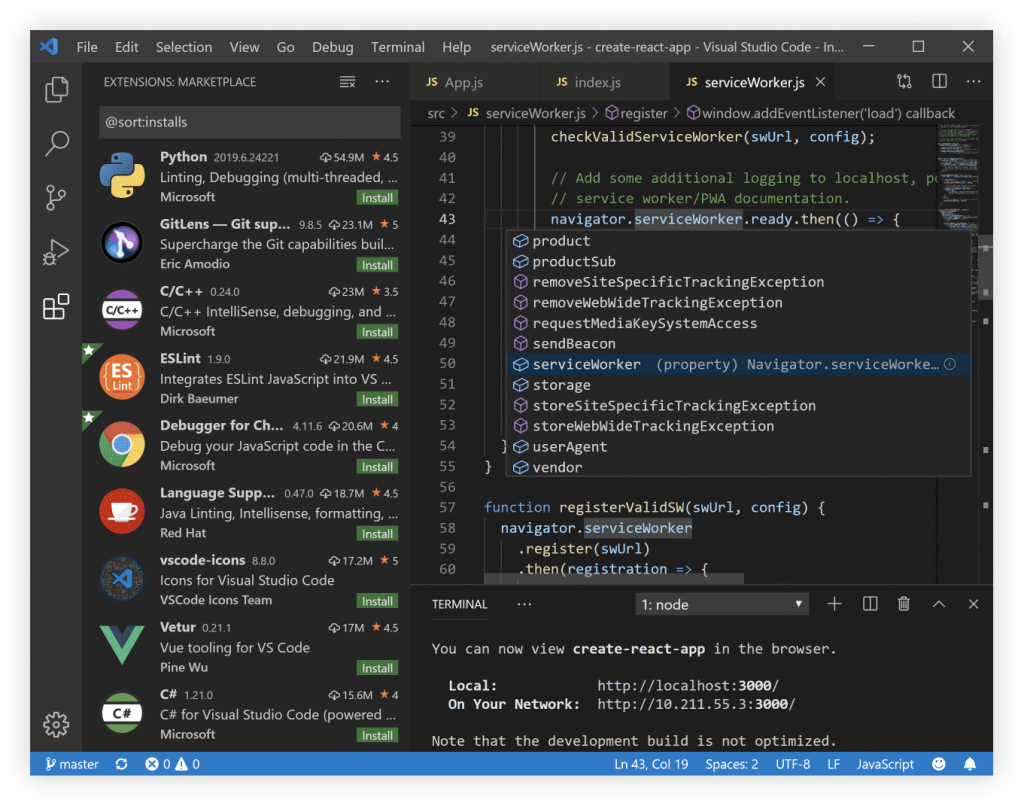
Task: Open the Debug view in activity bar
Action: tap(56, 251)
